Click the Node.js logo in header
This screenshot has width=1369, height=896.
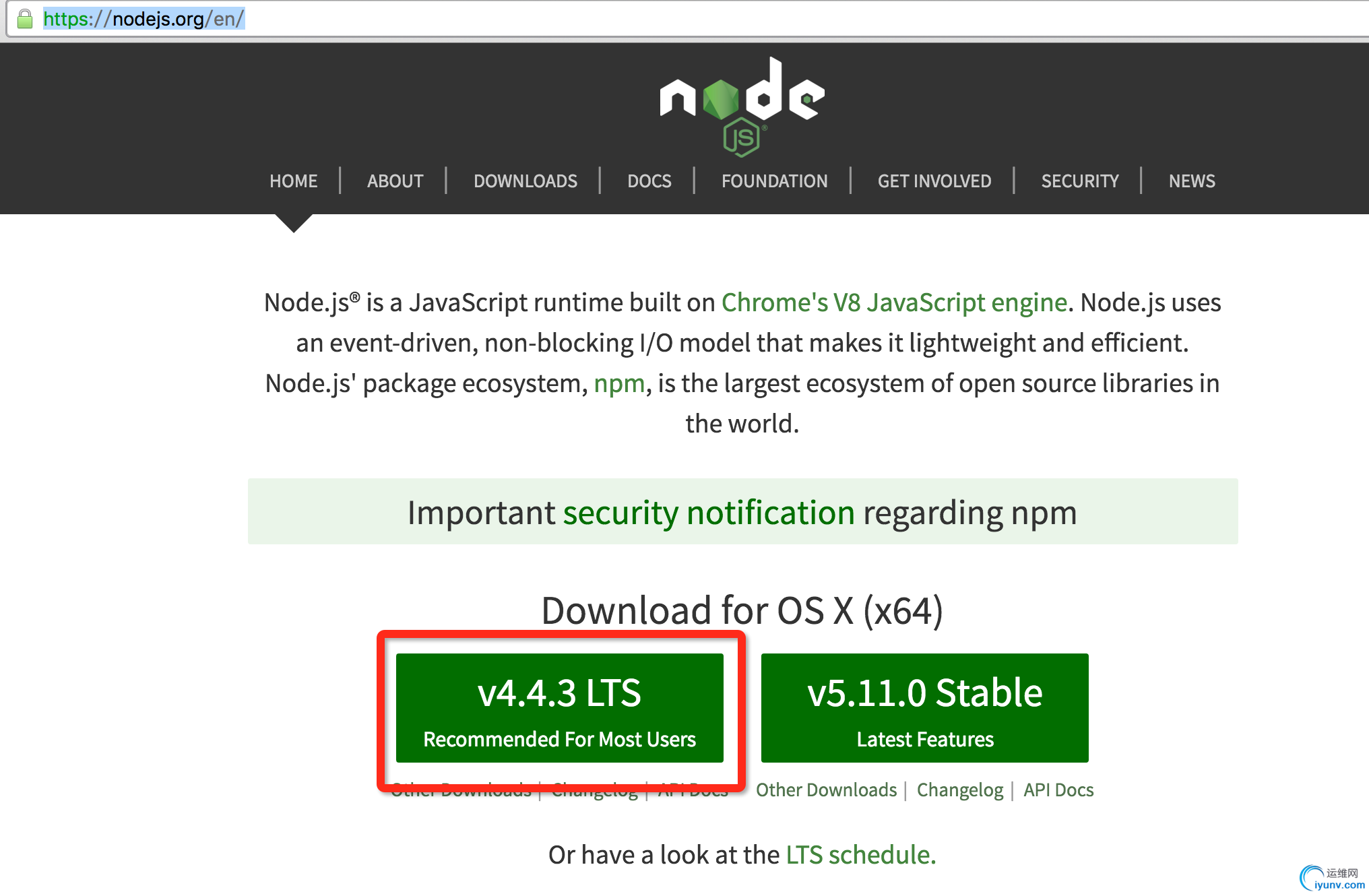(742, 106)
